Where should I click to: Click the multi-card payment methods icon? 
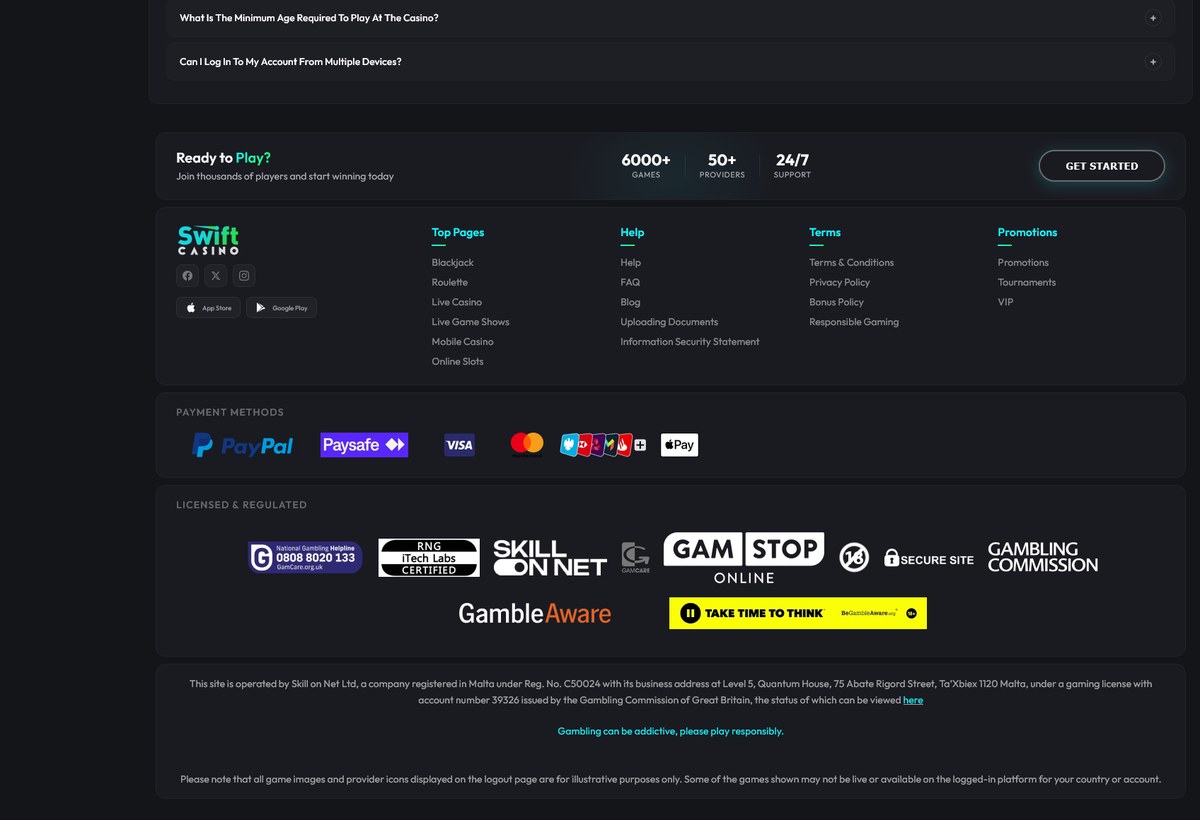(603, 445)
